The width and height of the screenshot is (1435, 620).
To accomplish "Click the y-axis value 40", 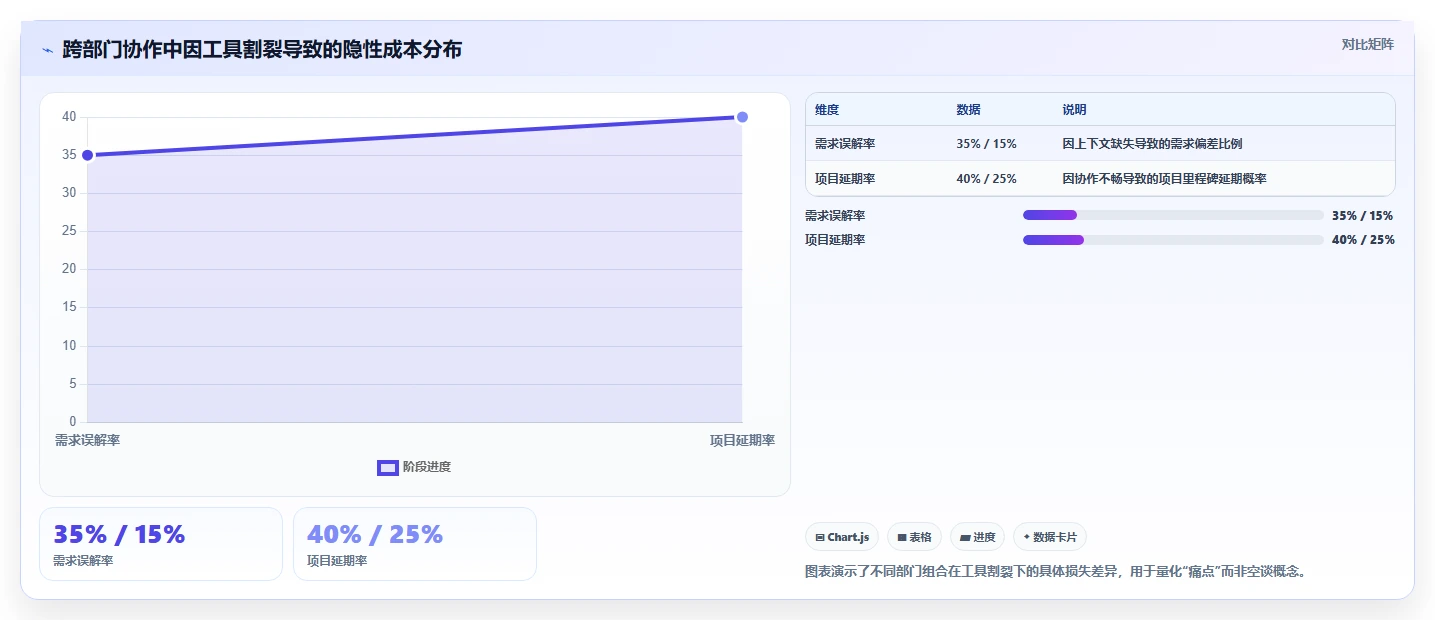I will pos(69,117).
